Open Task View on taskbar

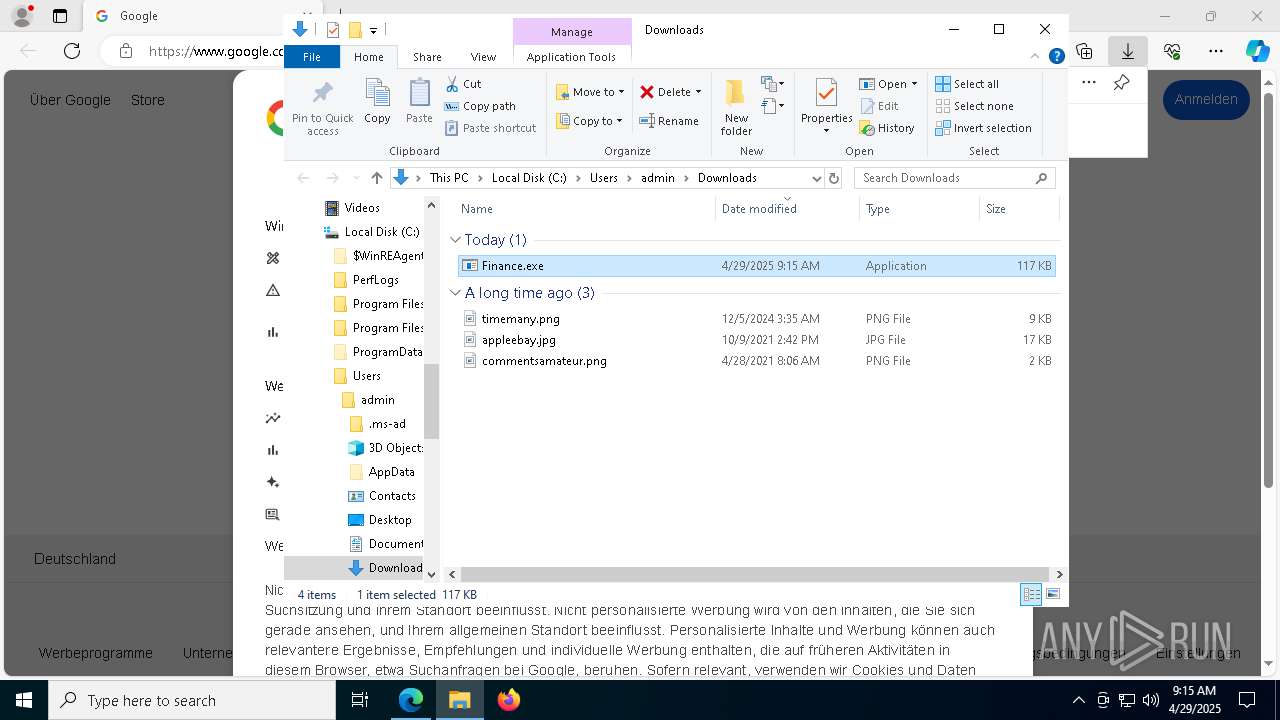point(361,700)
